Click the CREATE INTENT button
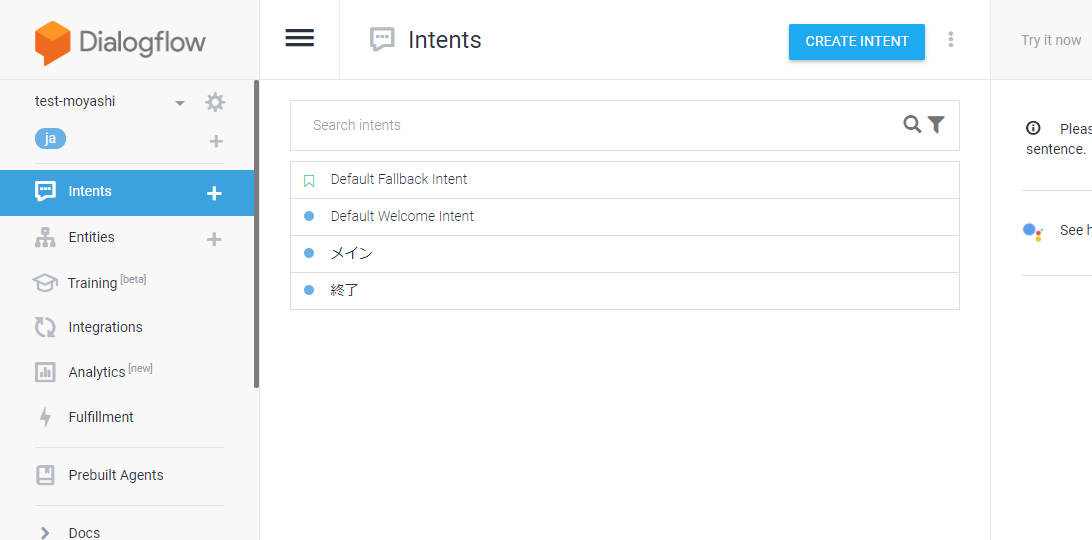 [857, 42]
